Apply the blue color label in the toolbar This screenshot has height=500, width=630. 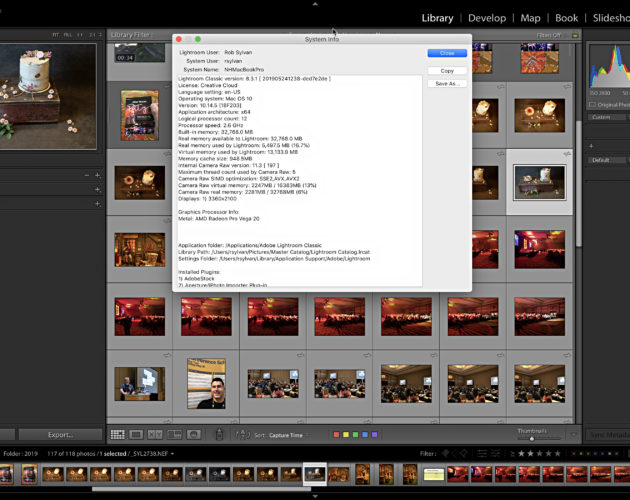click(x=365, y=434)
